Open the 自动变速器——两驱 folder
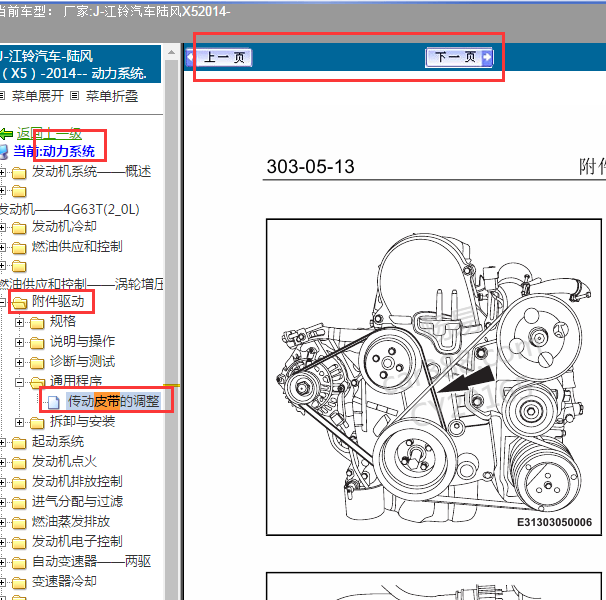The width and height of the screenshot is (606, 600). coord(91,561)
